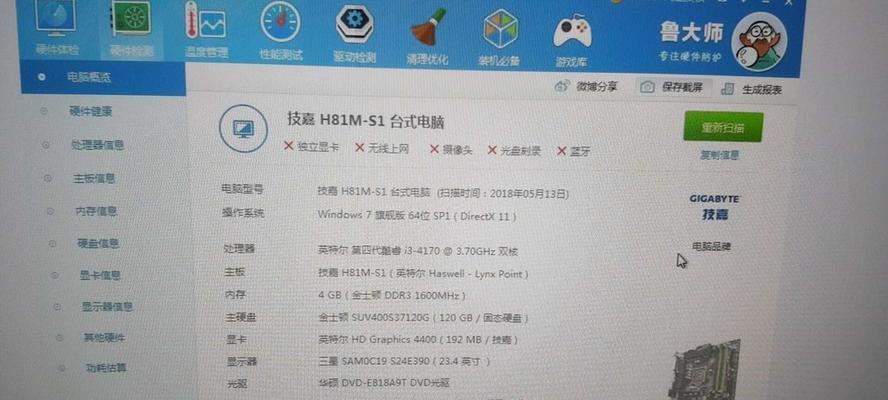888x400 pixels.
Task: Click the title 技嘉 H81M-S1 台式电脑
Action: coord(365,121)
